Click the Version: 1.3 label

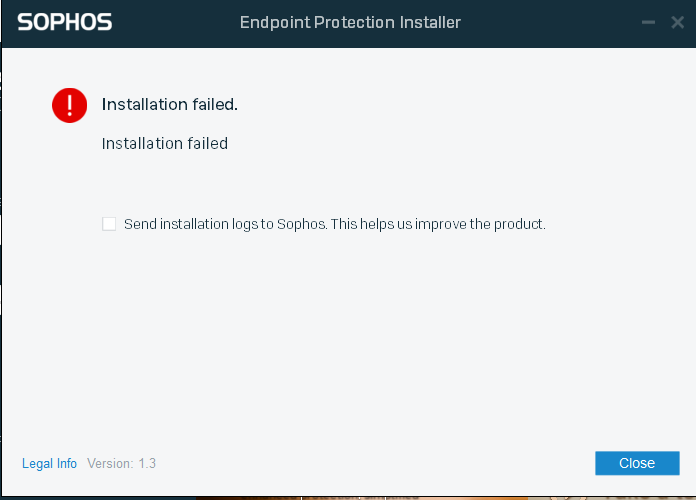[x=121, y=464]
